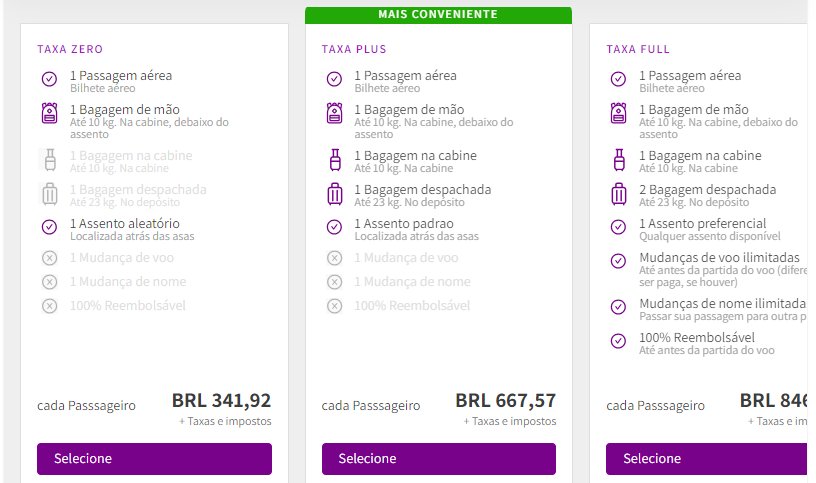Screen dimensions: 816x483
Task: Click cabin bag icon in Taxa Plus
Action: tap(335, 160)
